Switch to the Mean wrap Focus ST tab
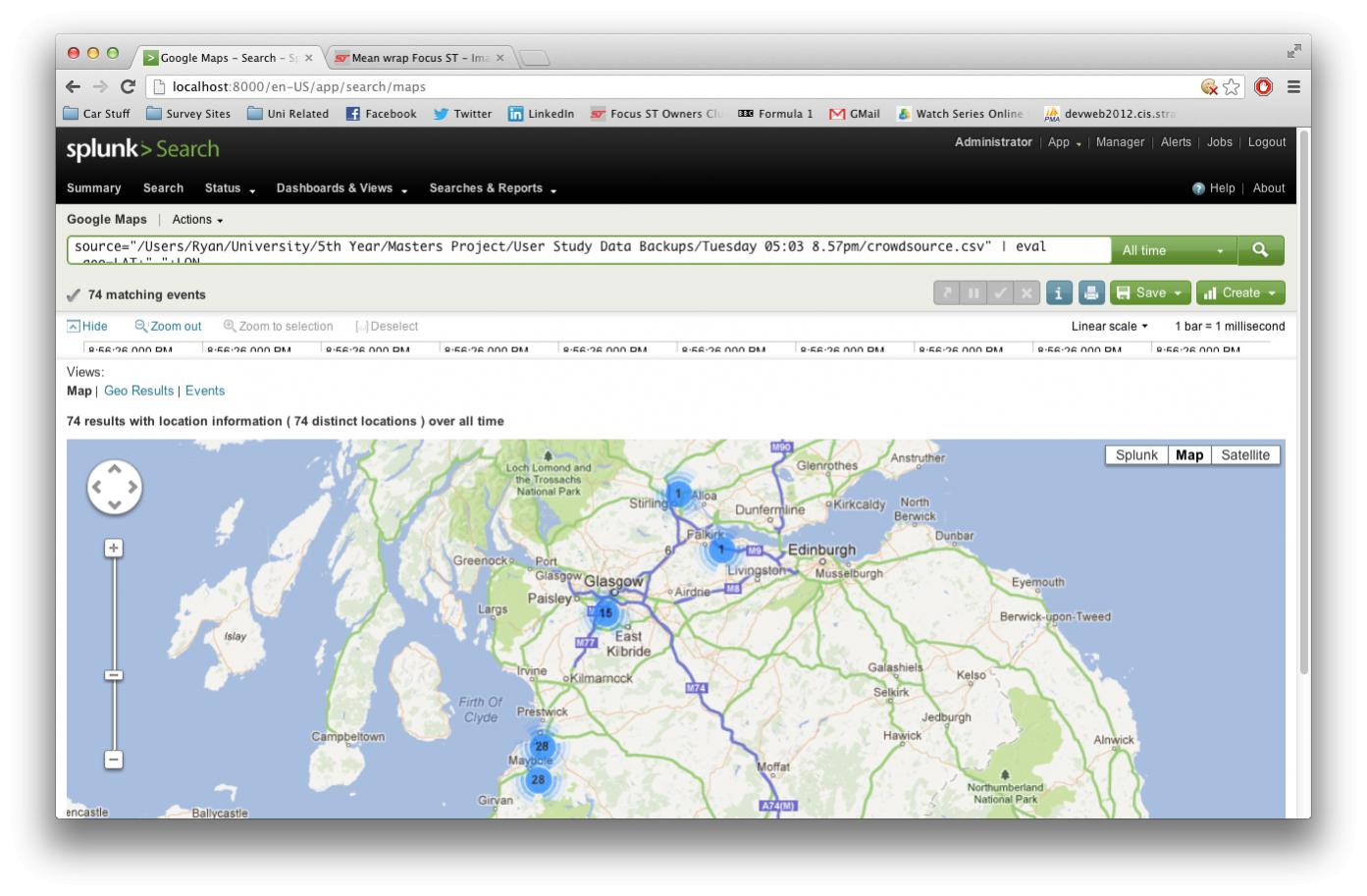 click(x=418, y=58)
